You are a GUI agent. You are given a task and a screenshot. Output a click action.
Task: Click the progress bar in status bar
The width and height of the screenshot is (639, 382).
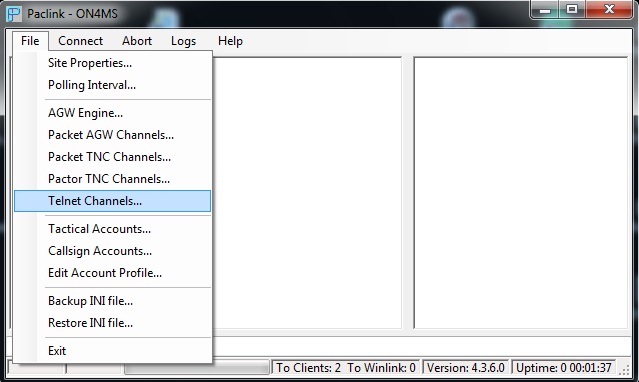tap(240, 368)
